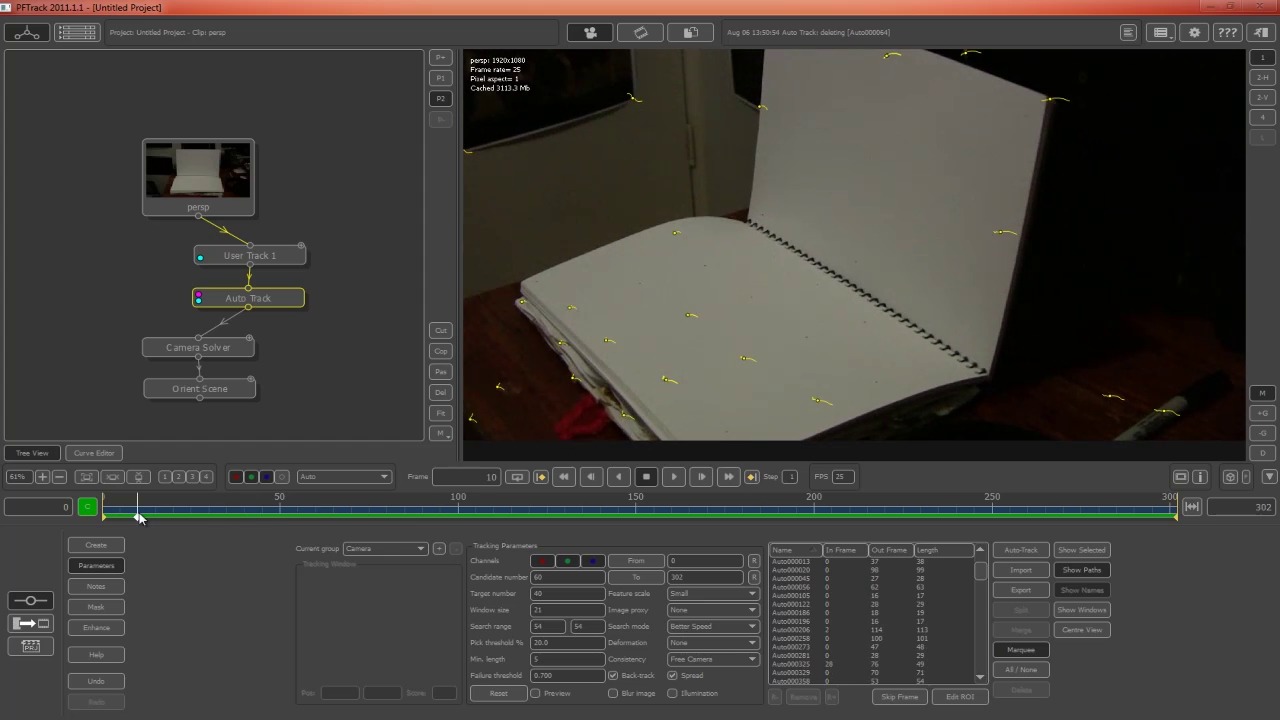Image resolution: width=1280 pixels, height=720 pixels.
Task: Click the Export button
Action: pyautogui.click(x=1021, y=590)
